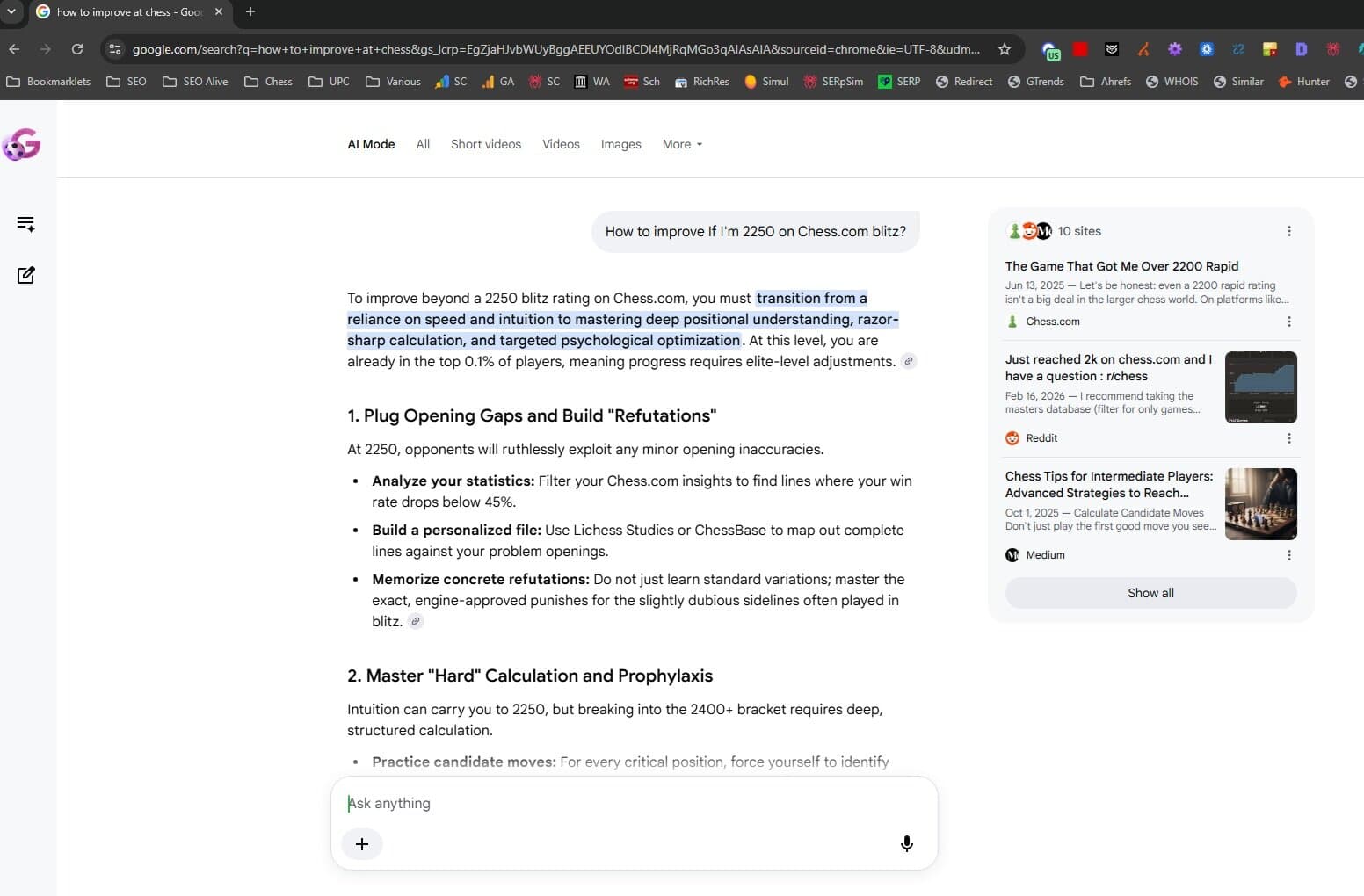Image resolution: width=1364 pixels, height=896 pixels.
Task: Open the 'Just reached 2k on chess.com' Reddit link
Action: pyautogui.click(x=1108, y=367)
